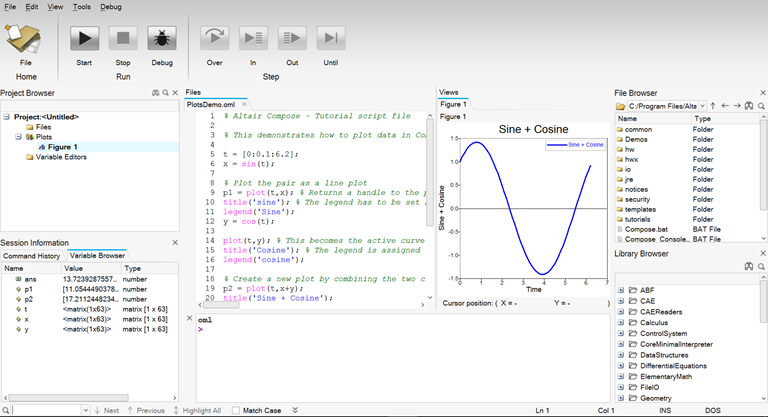Select Figure 1 in Project Browser
The height and width of the screenshot is (417, 768).
tap(63, 147)
